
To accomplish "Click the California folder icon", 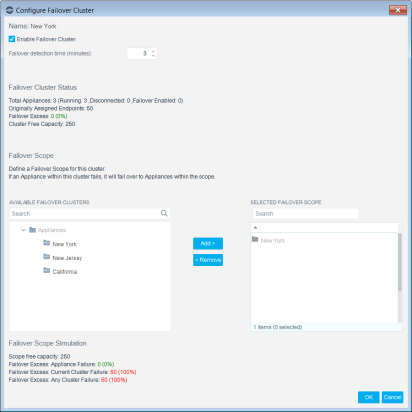I will point(47,270).
